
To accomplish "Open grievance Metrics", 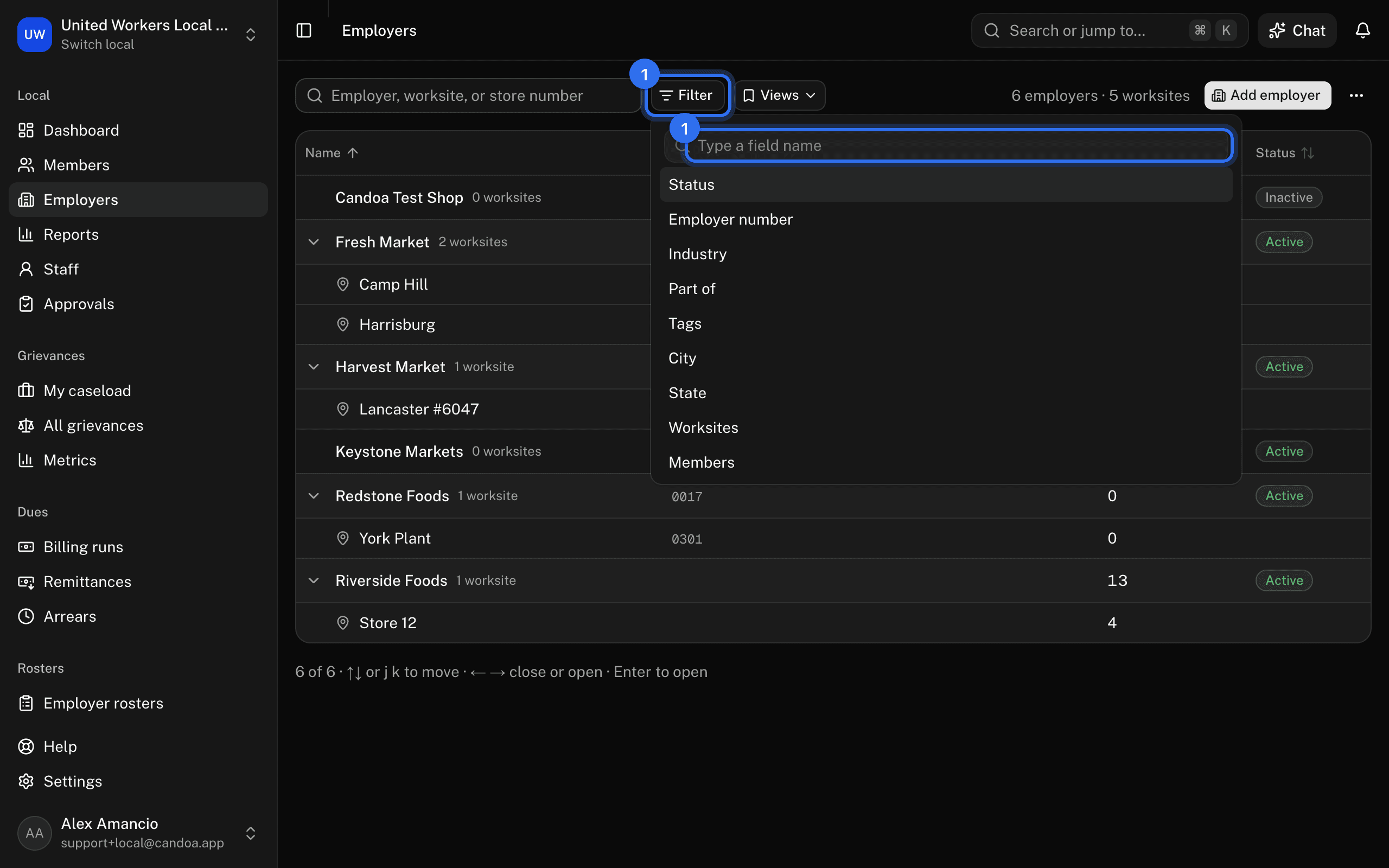I will (x=138, y=460).
